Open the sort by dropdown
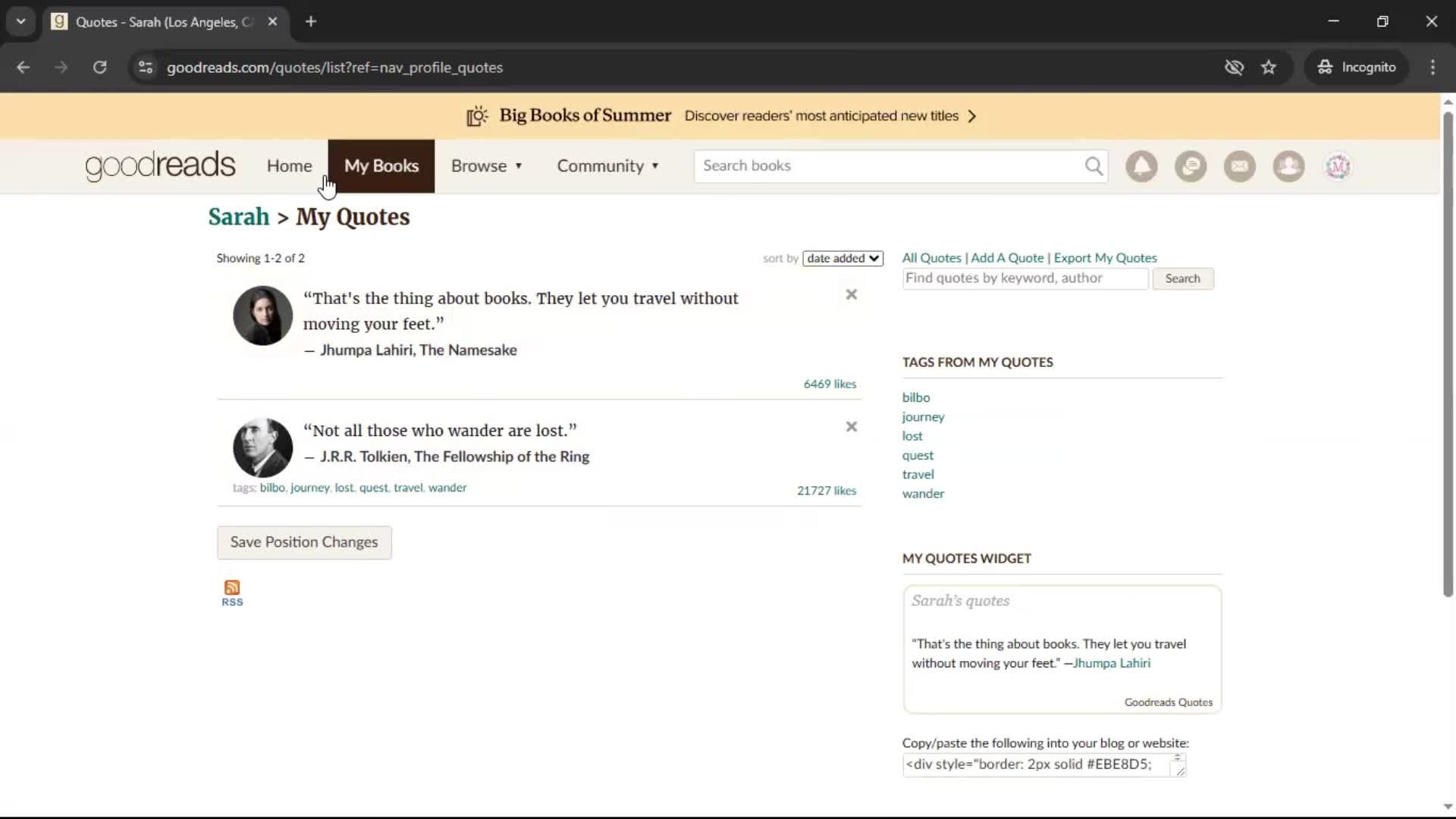This screenshot has height=819, width=1456. pyautogui.click(x=843, y=259)
